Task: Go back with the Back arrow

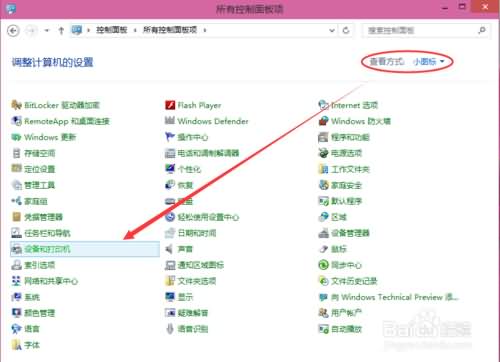Action: [x=13, y=31]
